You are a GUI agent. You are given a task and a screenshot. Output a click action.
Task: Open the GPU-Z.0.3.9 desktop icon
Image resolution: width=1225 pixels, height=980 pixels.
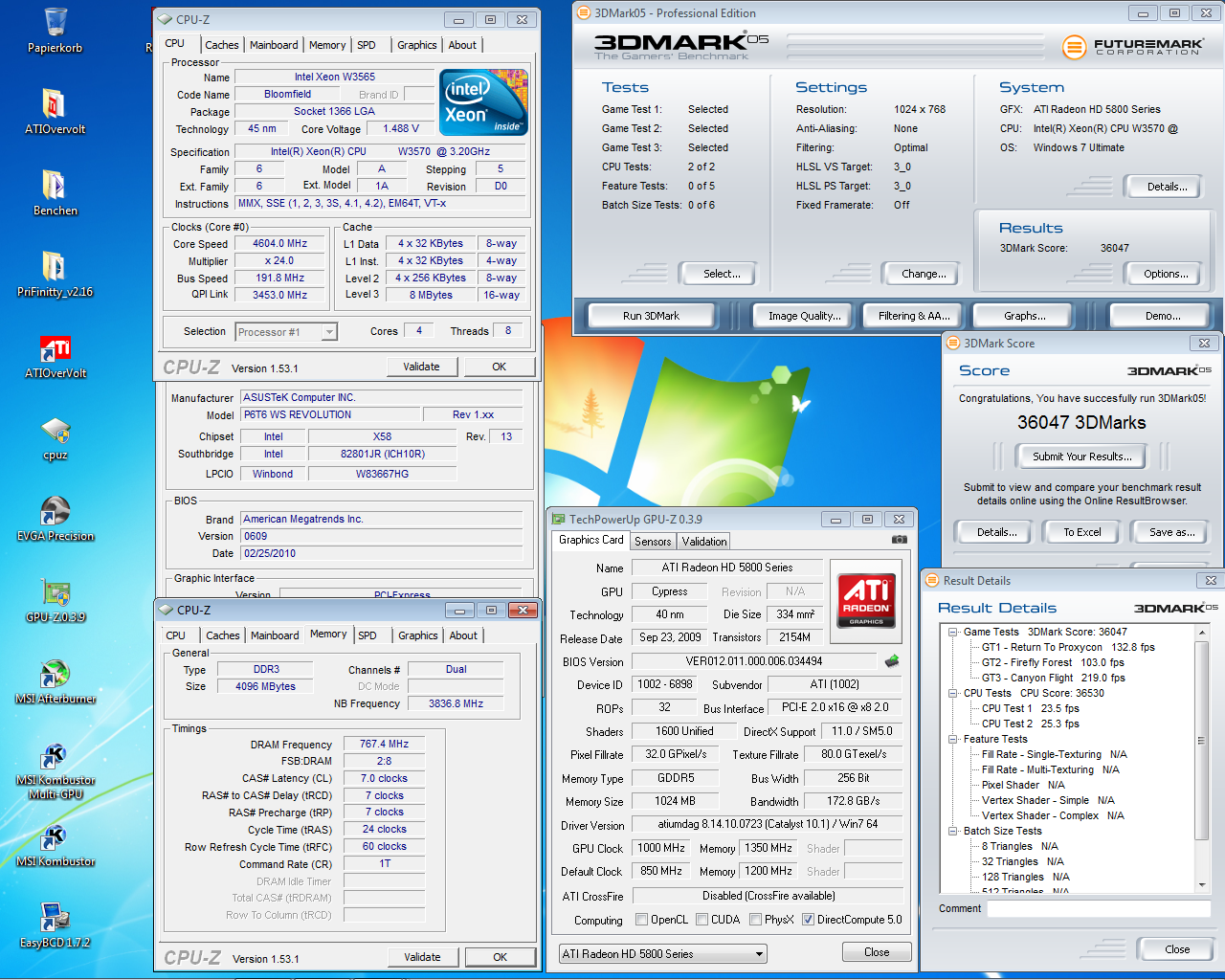coord(56,600)
